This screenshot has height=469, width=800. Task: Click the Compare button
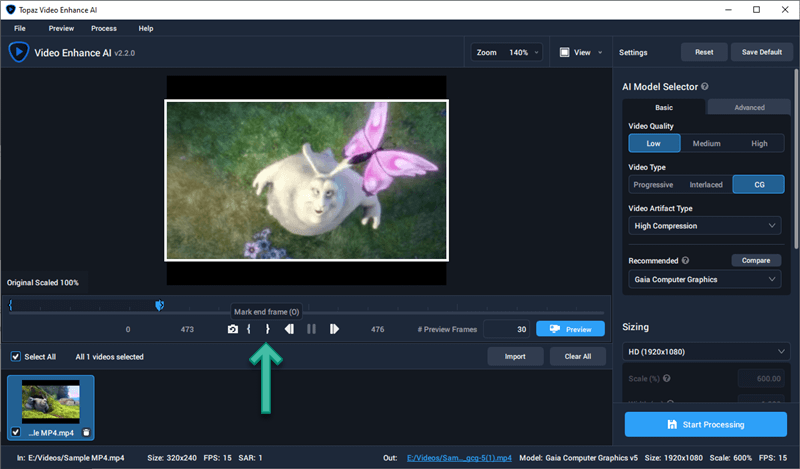tap(756, 260)
